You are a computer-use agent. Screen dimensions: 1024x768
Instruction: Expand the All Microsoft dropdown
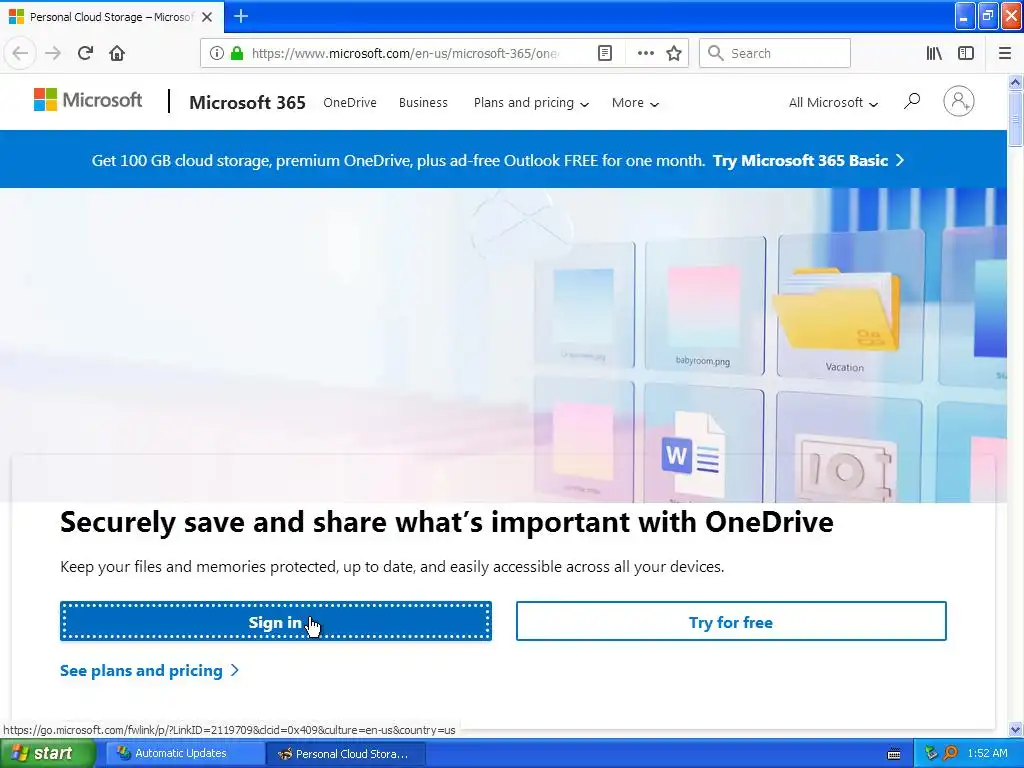833,103
